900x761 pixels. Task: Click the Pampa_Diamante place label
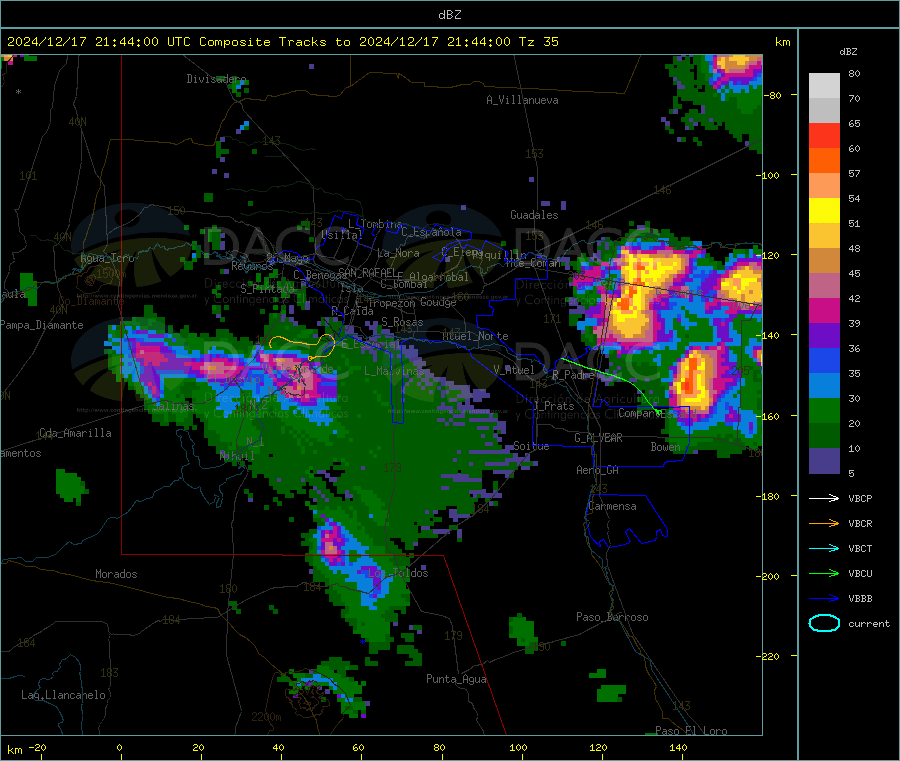(x=41, y=325)
